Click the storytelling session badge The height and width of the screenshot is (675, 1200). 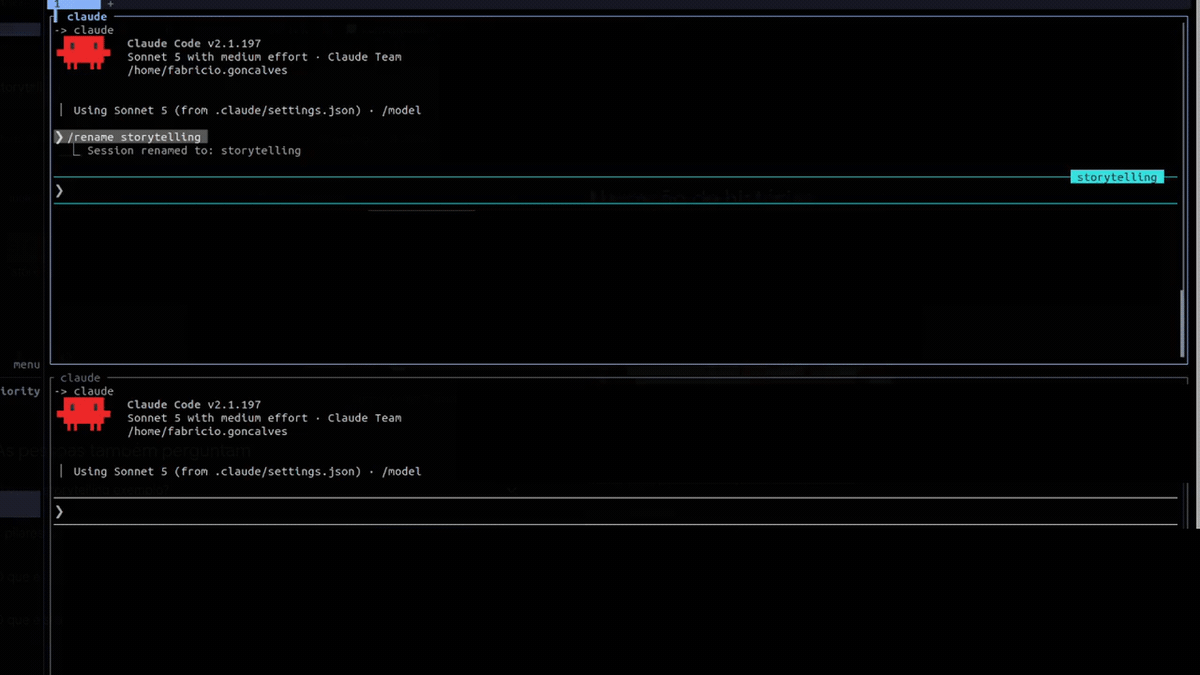[x=1117, y=177]
